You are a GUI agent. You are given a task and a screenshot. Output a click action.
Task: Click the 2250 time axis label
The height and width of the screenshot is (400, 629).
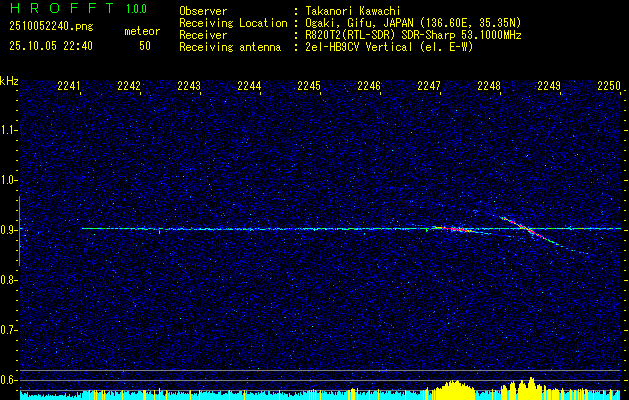pos(609,86)
